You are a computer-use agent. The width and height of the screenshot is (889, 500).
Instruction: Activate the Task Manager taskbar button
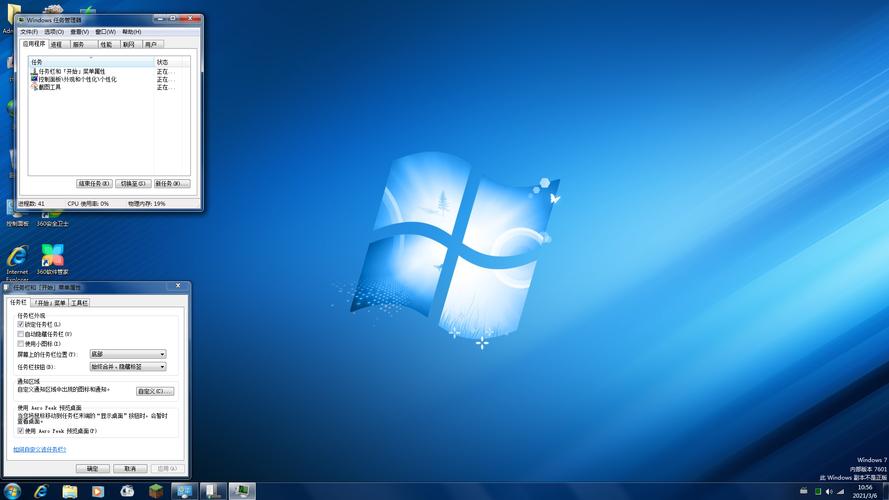[242, 491]
